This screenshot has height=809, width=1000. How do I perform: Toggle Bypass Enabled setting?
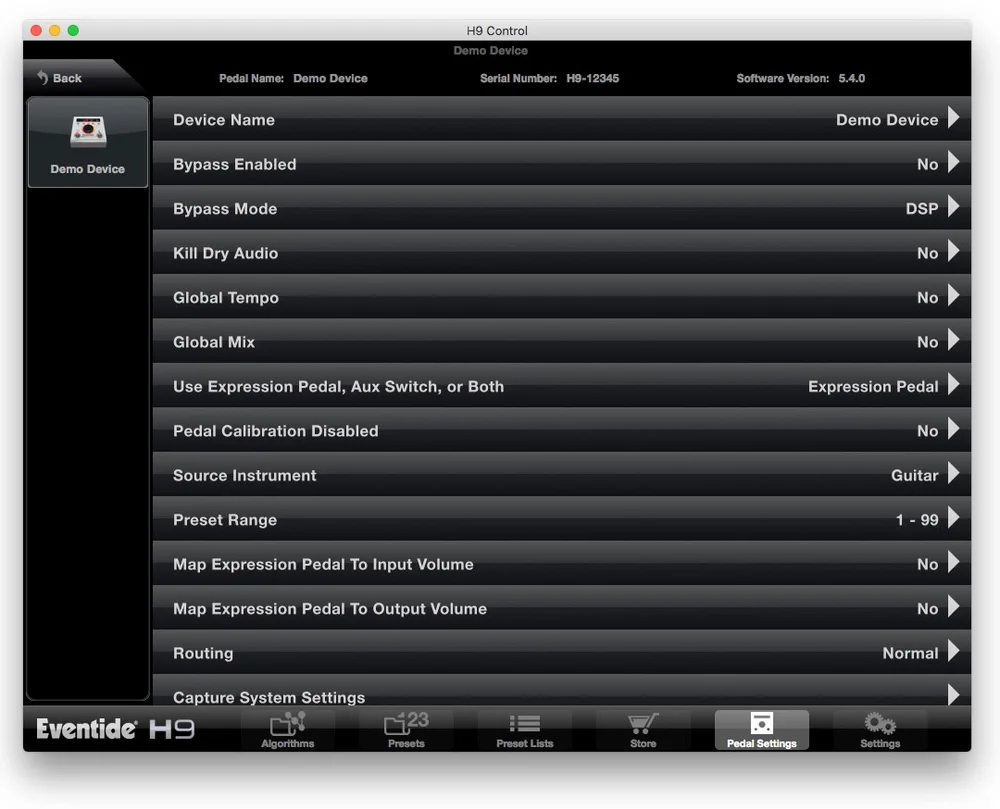[560, 164]
